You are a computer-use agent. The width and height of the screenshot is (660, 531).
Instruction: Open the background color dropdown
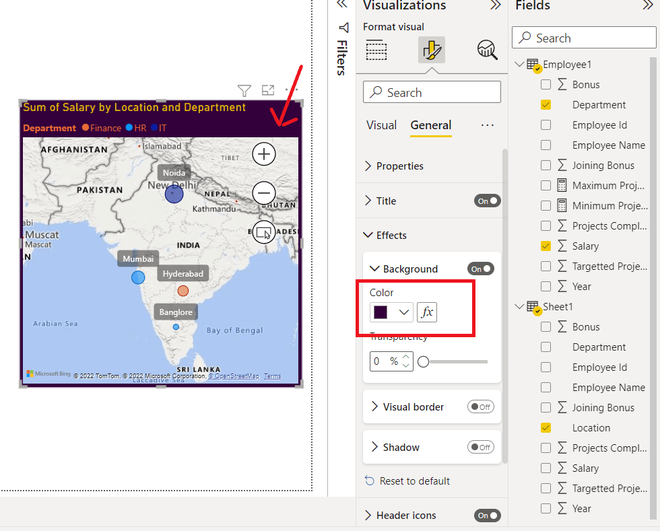[x=391, y=312]
